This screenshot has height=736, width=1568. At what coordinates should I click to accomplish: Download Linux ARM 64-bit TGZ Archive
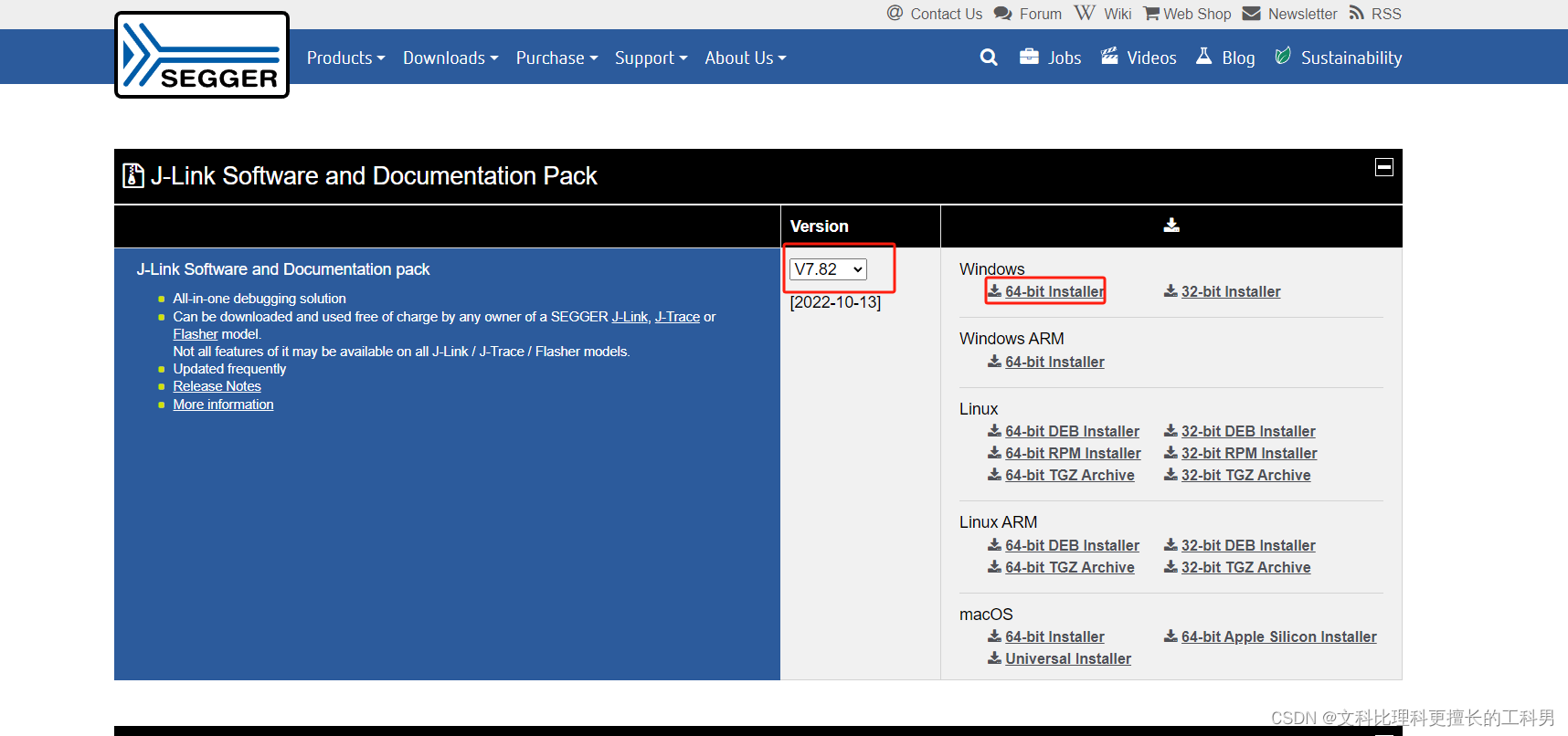coord(1070,567)
